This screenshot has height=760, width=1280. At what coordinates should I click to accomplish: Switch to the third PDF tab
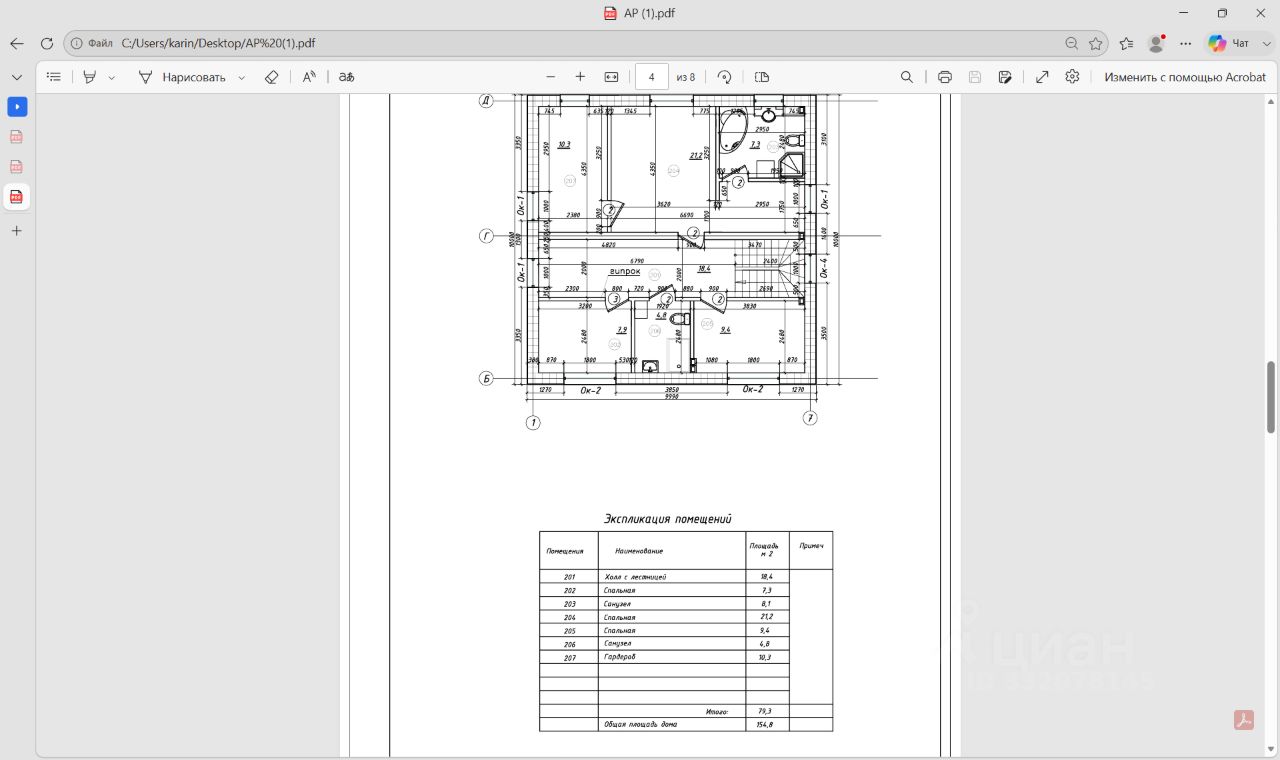pyautogui.click(x=17, y=167)
